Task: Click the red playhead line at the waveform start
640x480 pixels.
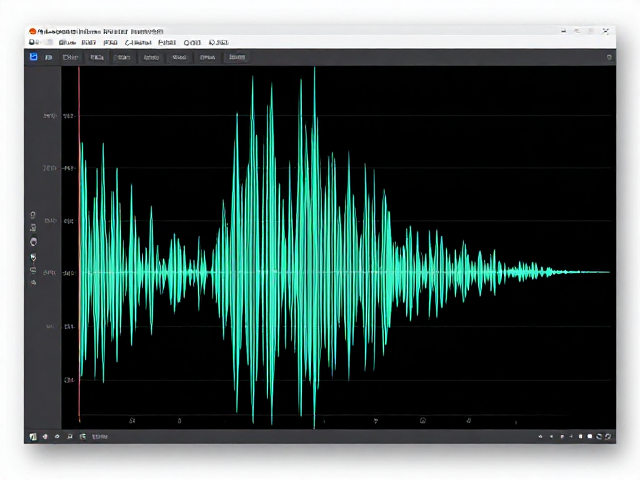Action: [79, 245]
